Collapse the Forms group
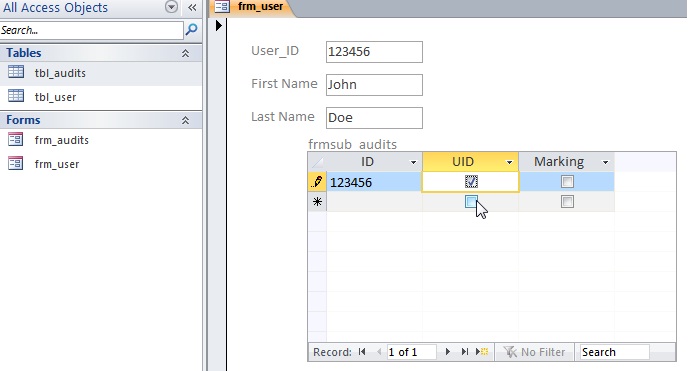The image size is (694, 371). (x=185, y=120)
